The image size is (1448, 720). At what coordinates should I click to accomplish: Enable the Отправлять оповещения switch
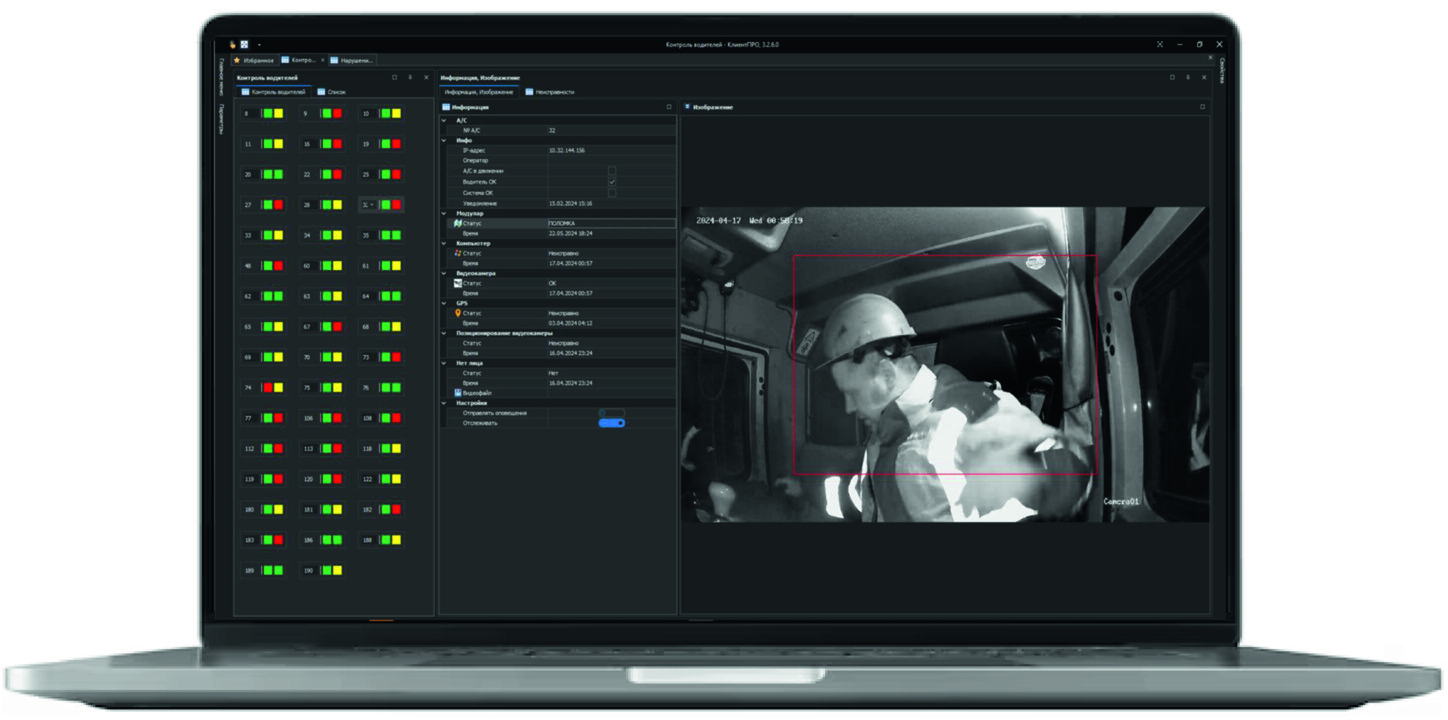click(611, 413)
